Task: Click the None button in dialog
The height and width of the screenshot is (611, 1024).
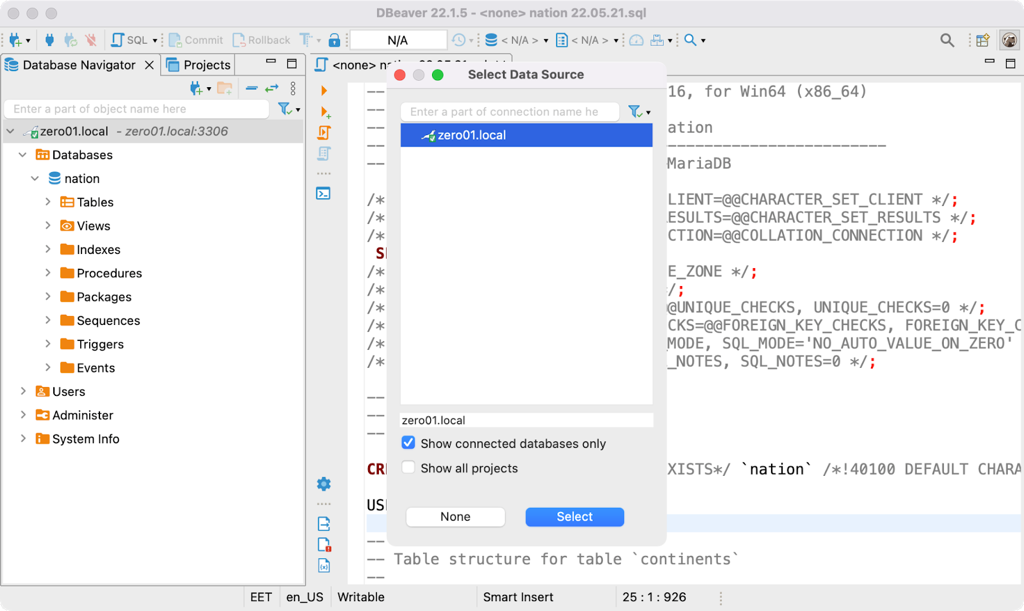Action: tap(455, 517)
